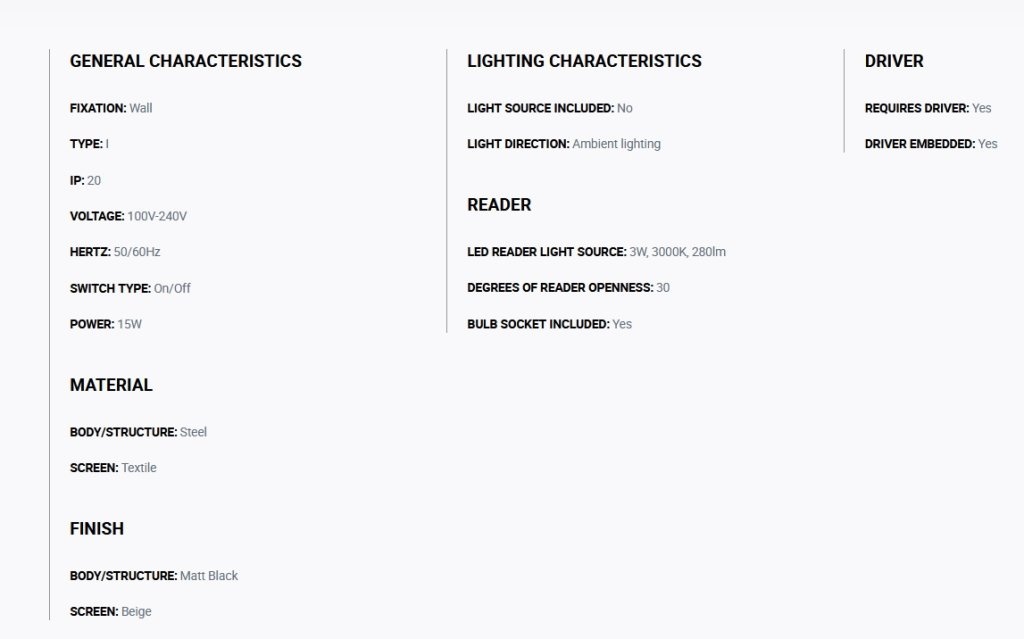Click the Light Direction Ambient lighting text
The image size is (1024, 639).
click(x=616, y=144)
